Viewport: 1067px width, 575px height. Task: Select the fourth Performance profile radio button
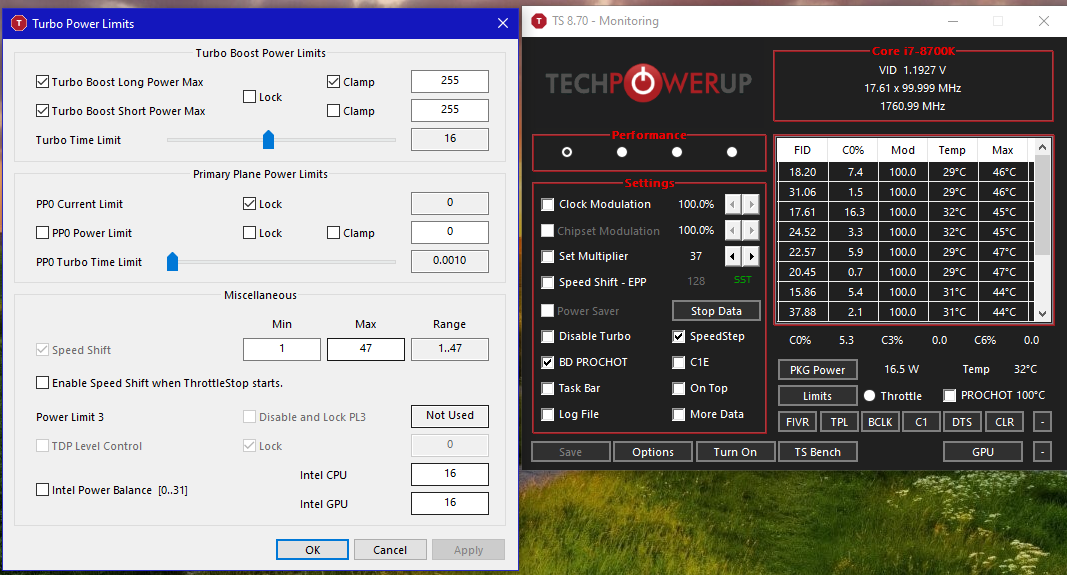[732, 152]
